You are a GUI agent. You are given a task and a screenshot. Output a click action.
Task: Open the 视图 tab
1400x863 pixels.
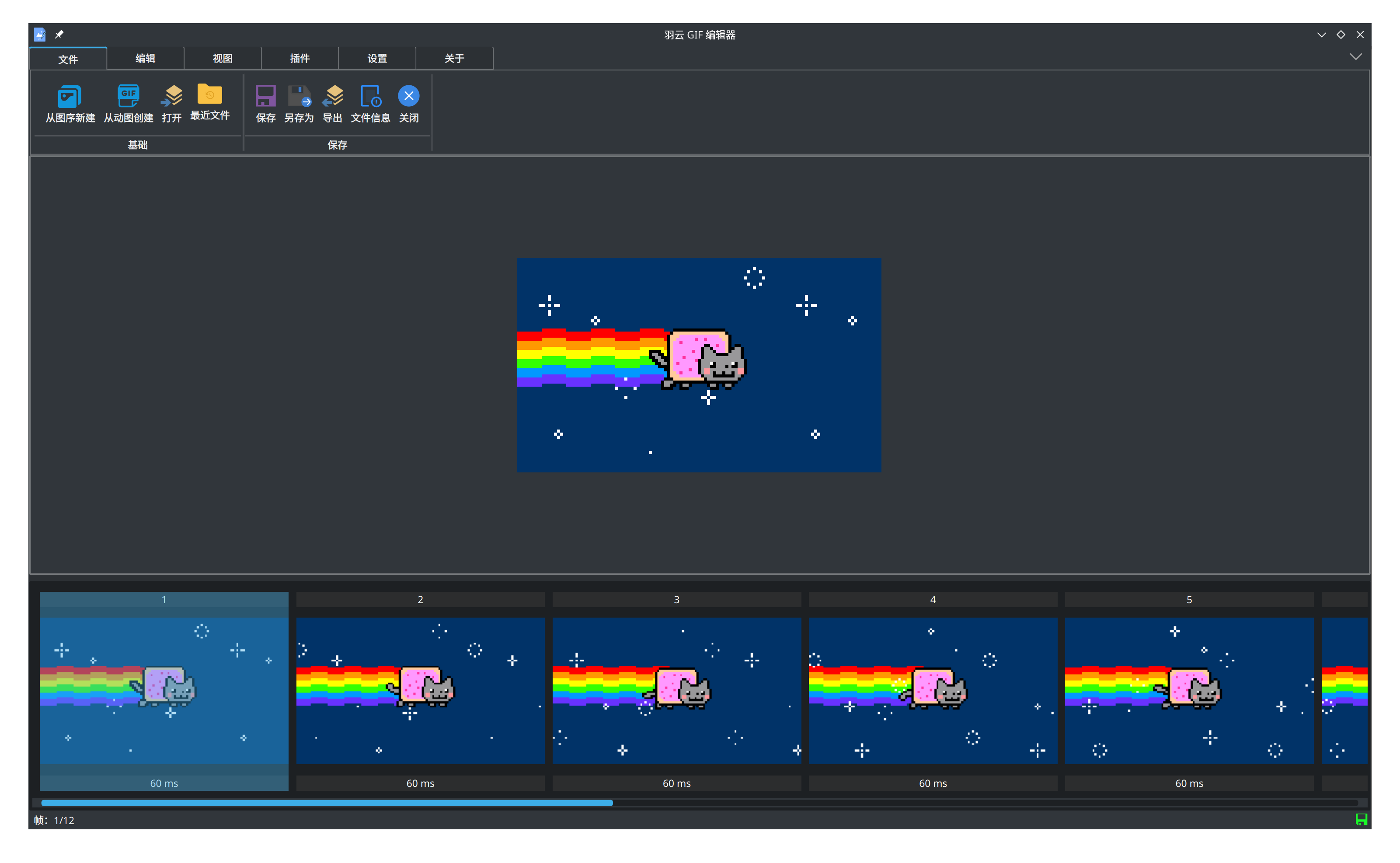point(223,58)
